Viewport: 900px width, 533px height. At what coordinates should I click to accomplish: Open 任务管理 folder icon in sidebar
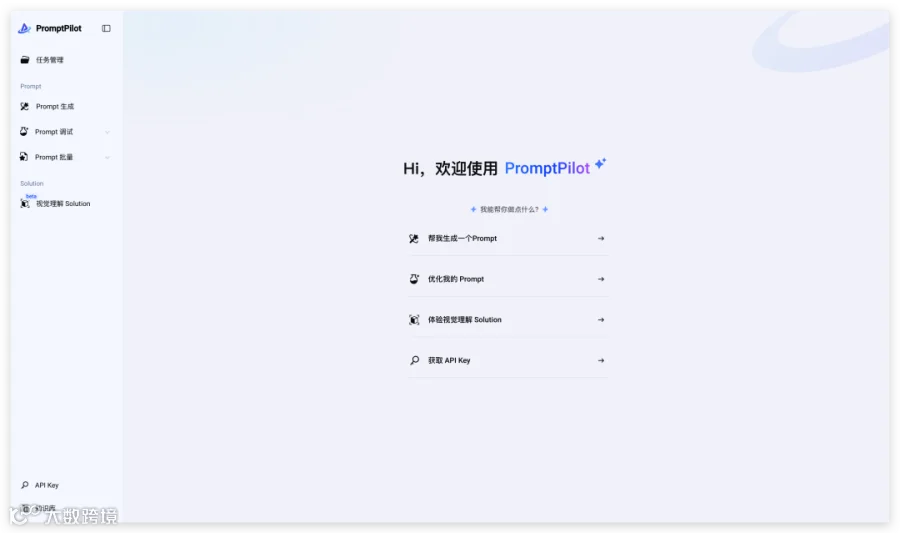(25, 60)
